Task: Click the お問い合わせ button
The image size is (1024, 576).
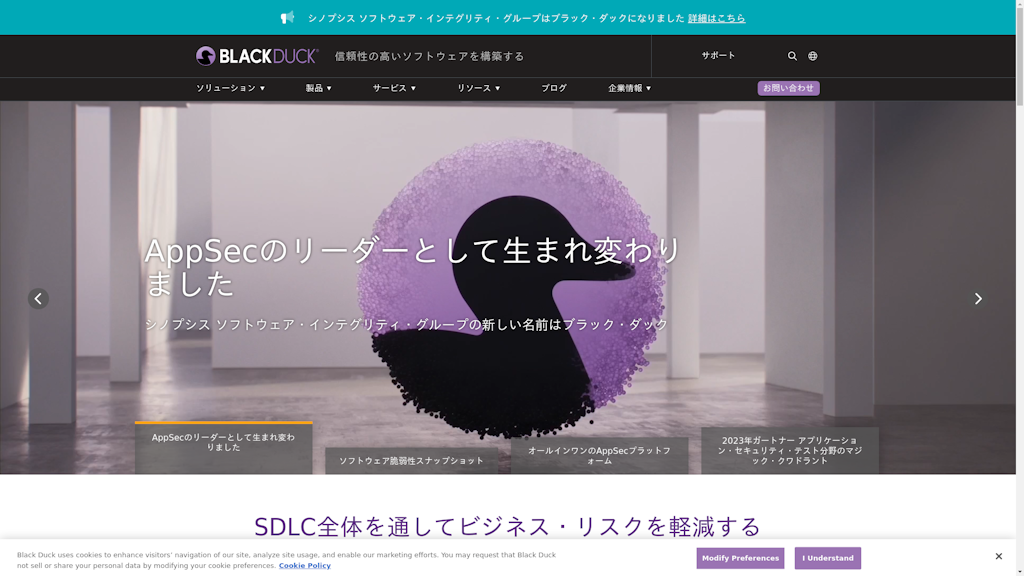Action: tap(790, 88)
